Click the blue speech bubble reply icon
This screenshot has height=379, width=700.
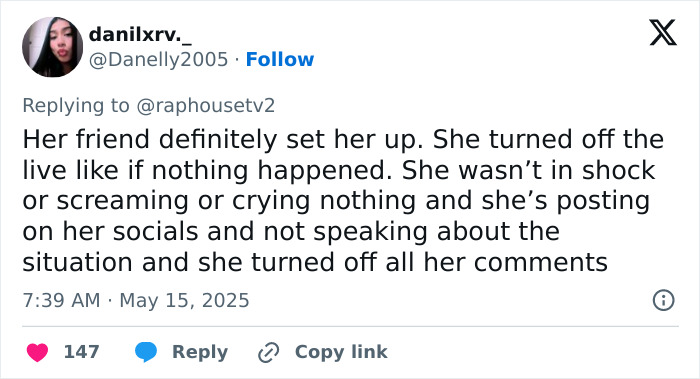tap(146, 352)
